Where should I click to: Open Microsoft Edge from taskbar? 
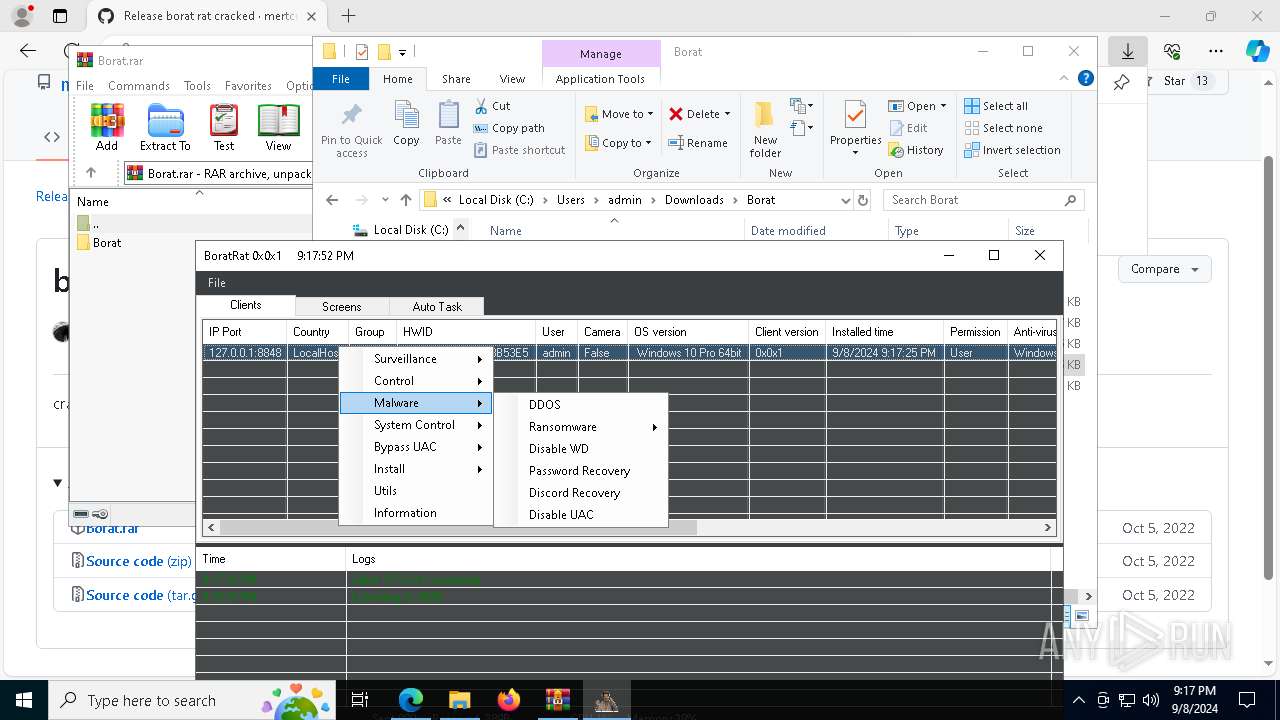[x=411, y=700]
